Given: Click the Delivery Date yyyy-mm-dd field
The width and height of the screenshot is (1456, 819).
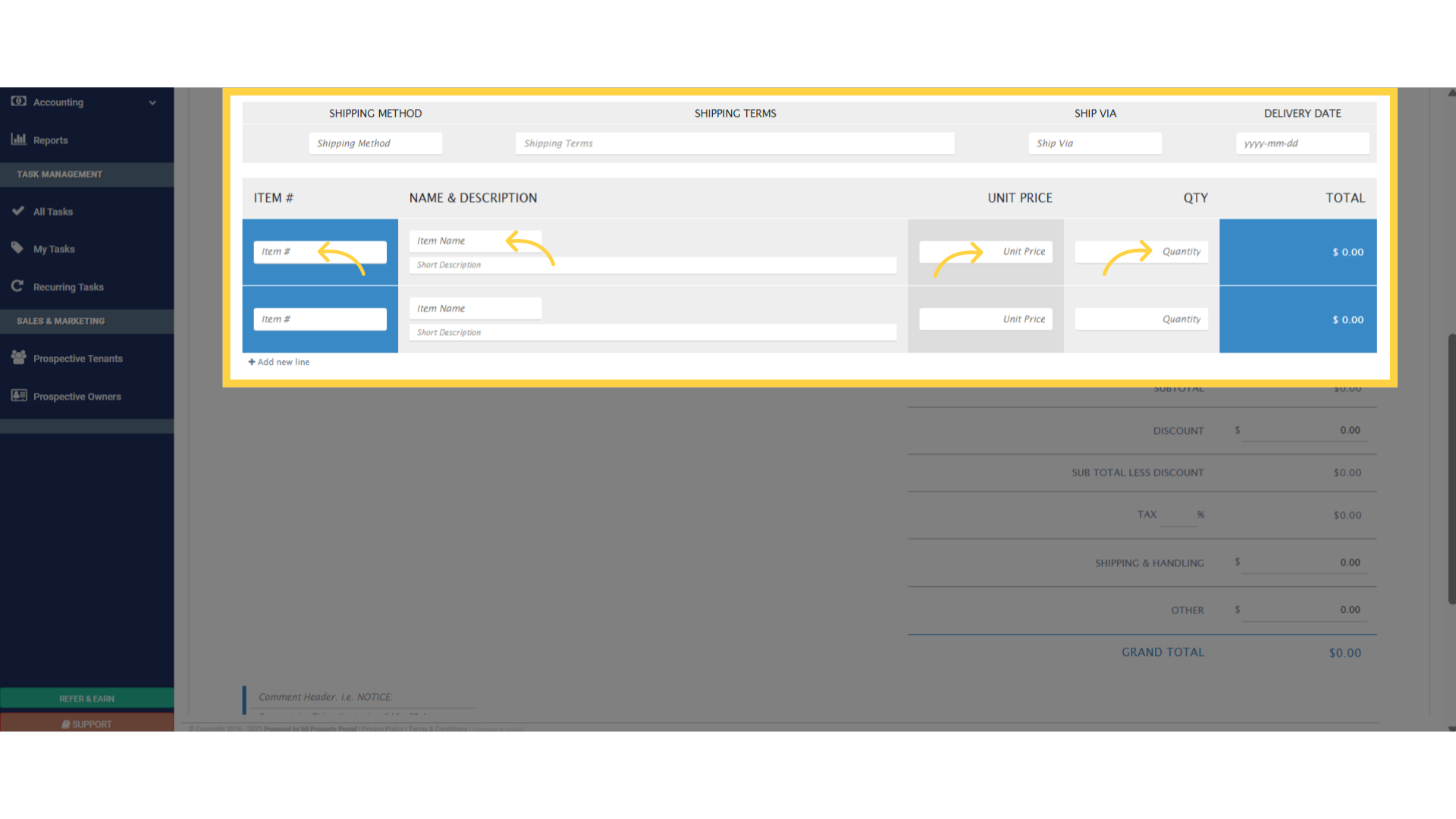Looking at the screenshot, I should (1301, 143).
